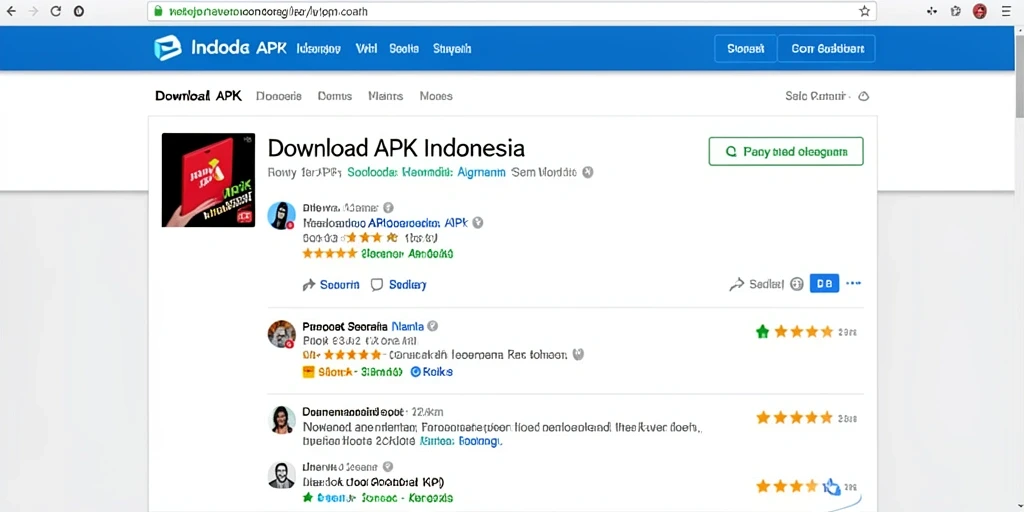The width and height of the screenshot is (1024, 512).
Task: Open the glasses avatar of last reviewer
Action: [281, 475]
